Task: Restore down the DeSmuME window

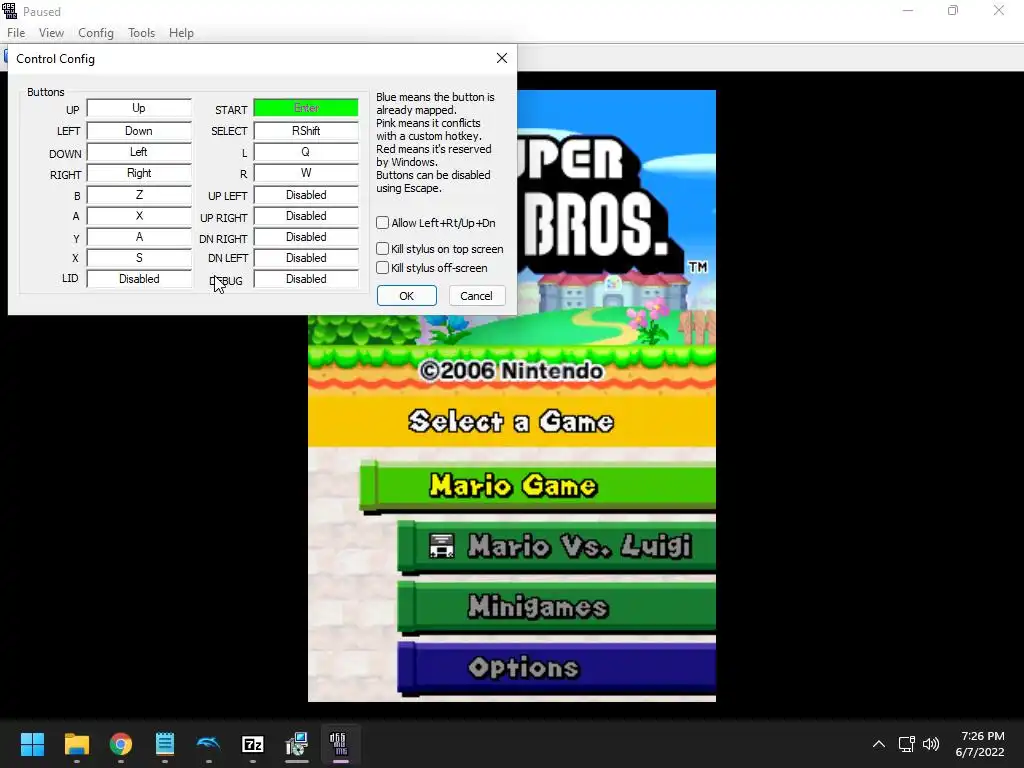Action: tap(953, 10)
